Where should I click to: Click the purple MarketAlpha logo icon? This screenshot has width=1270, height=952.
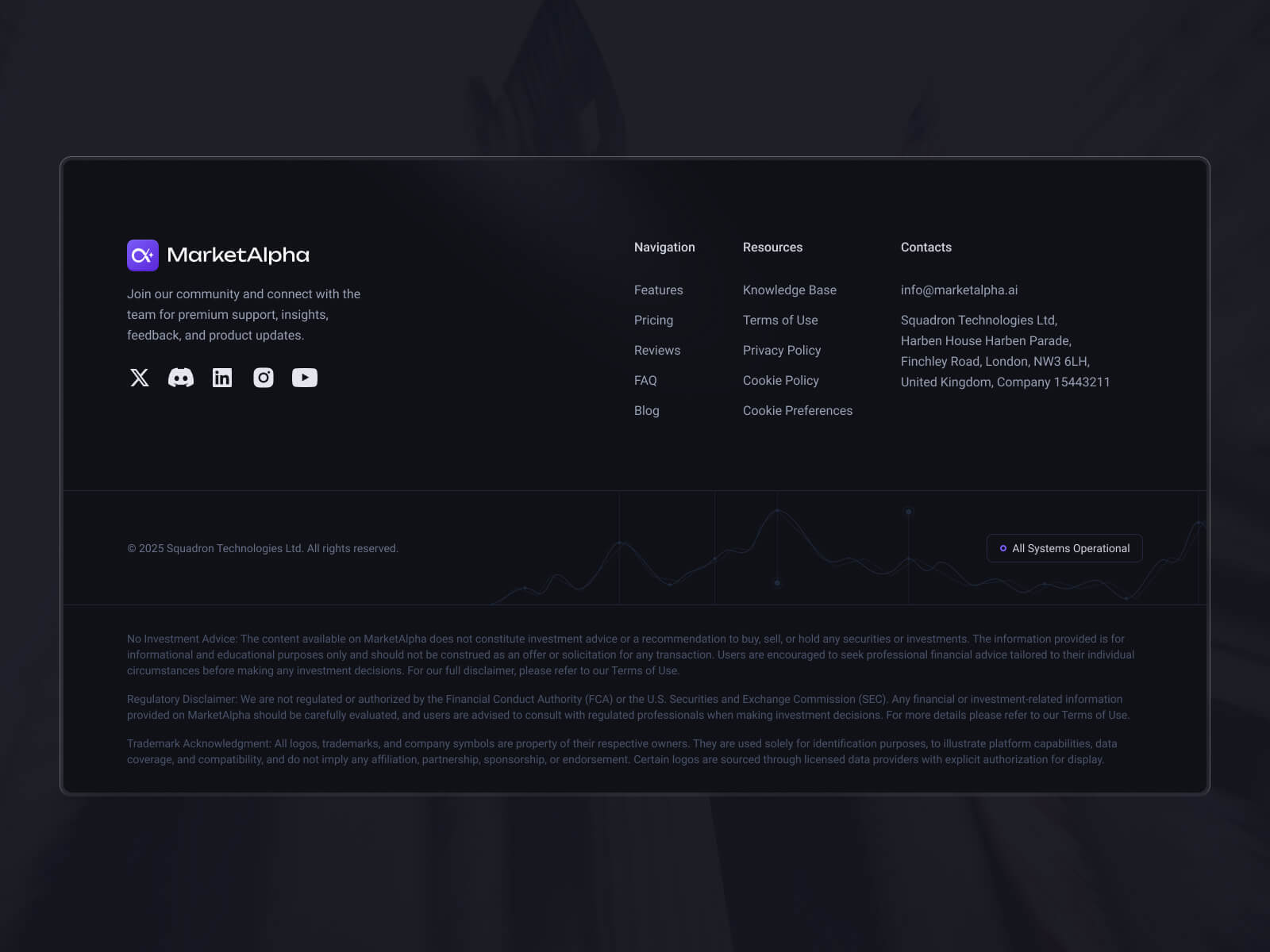[143, 255]
